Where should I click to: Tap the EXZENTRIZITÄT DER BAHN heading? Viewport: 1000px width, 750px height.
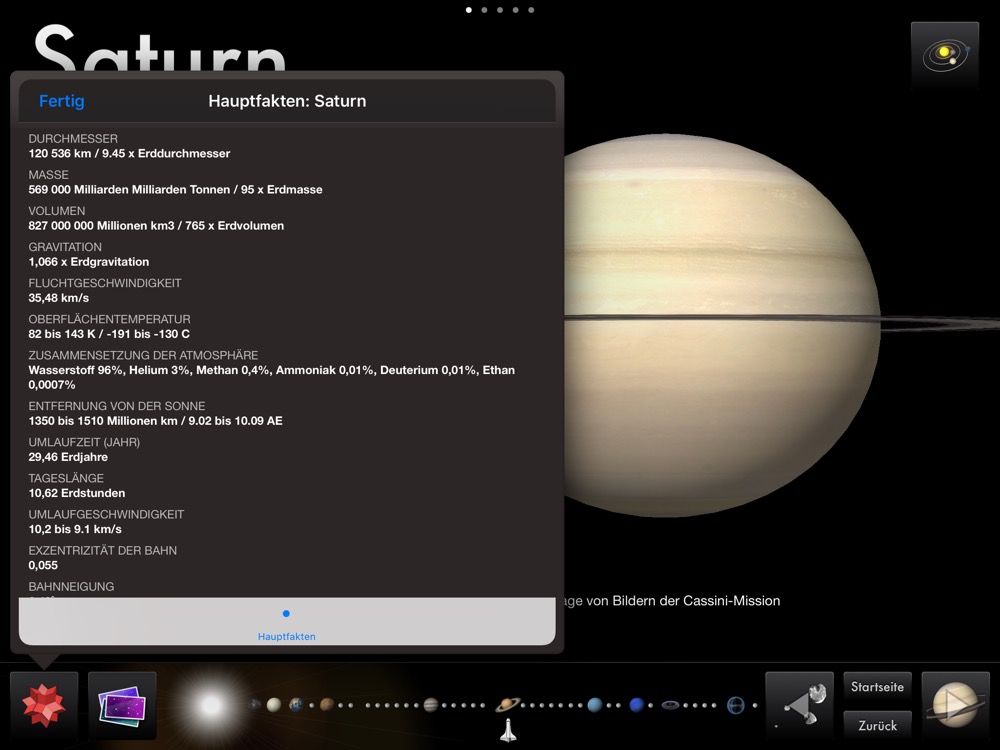(103, 550)
